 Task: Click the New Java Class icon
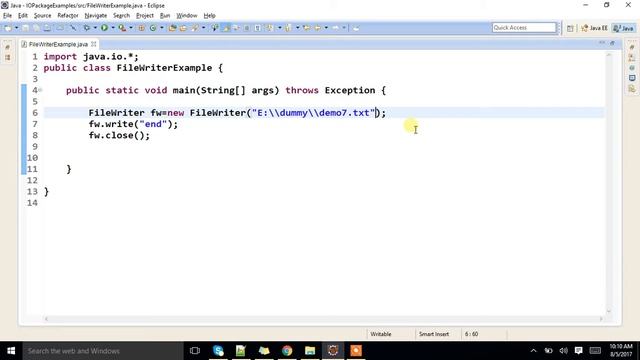coord(153,28)
